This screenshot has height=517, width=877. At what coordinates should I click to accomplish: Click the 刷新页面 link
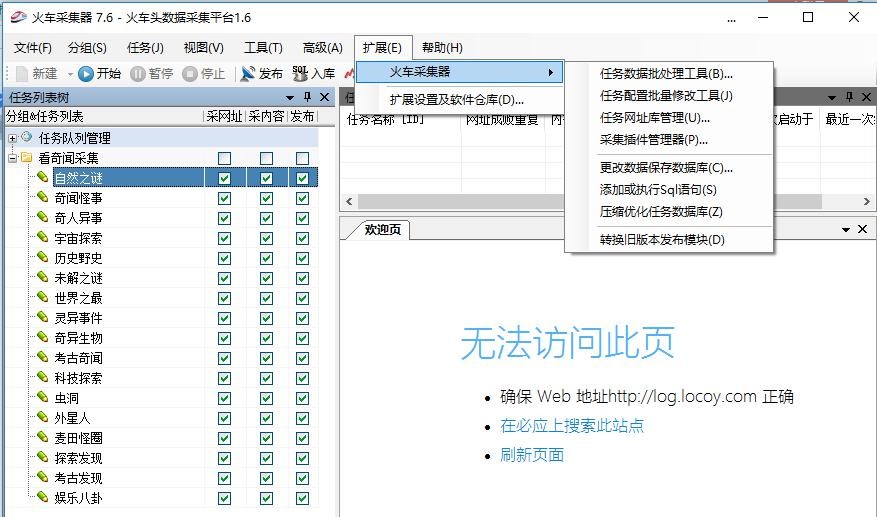(x=532, y=454)
